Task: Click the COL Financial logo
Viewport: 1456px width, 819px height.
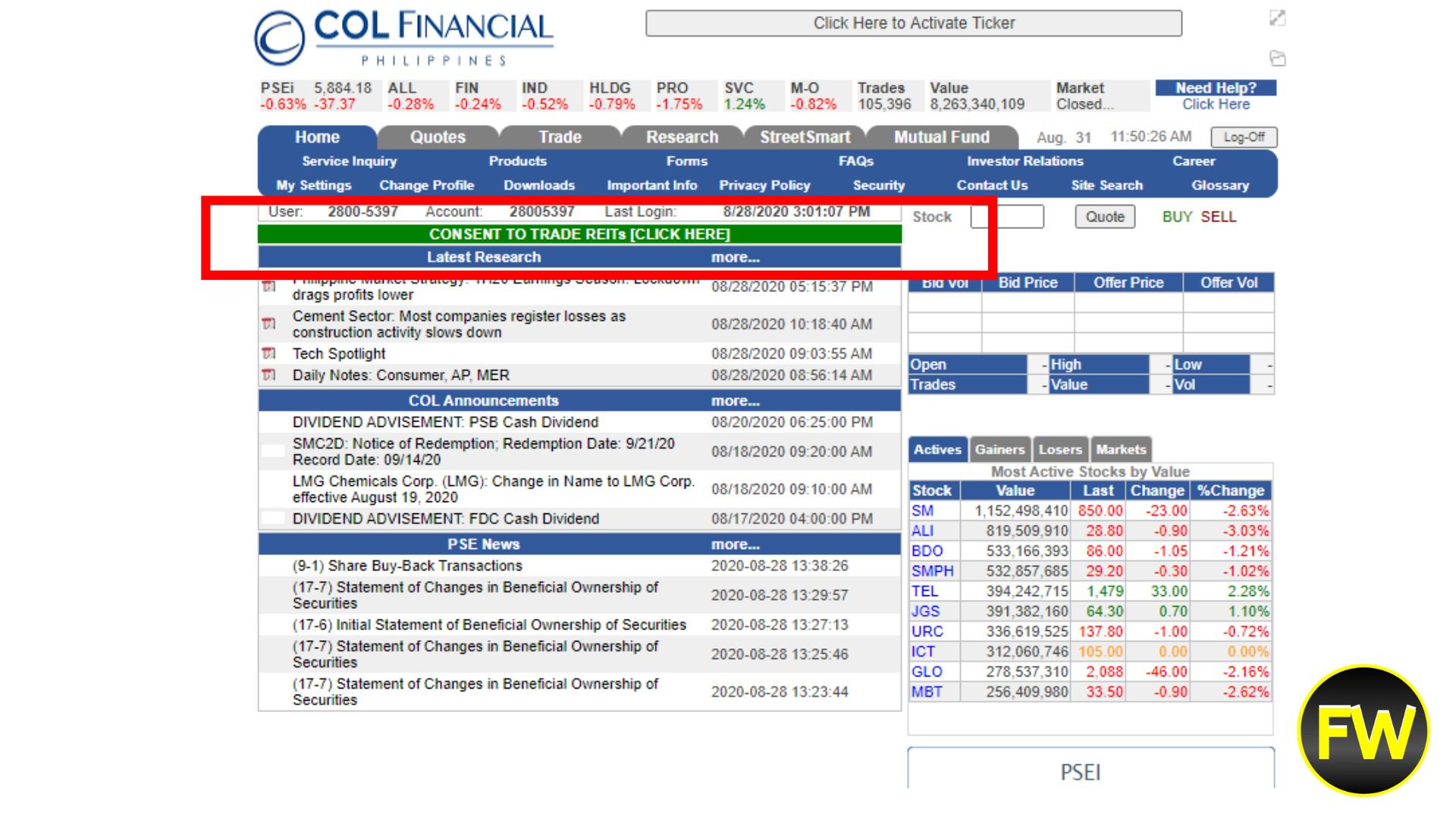Action: [x=404, y=38]
